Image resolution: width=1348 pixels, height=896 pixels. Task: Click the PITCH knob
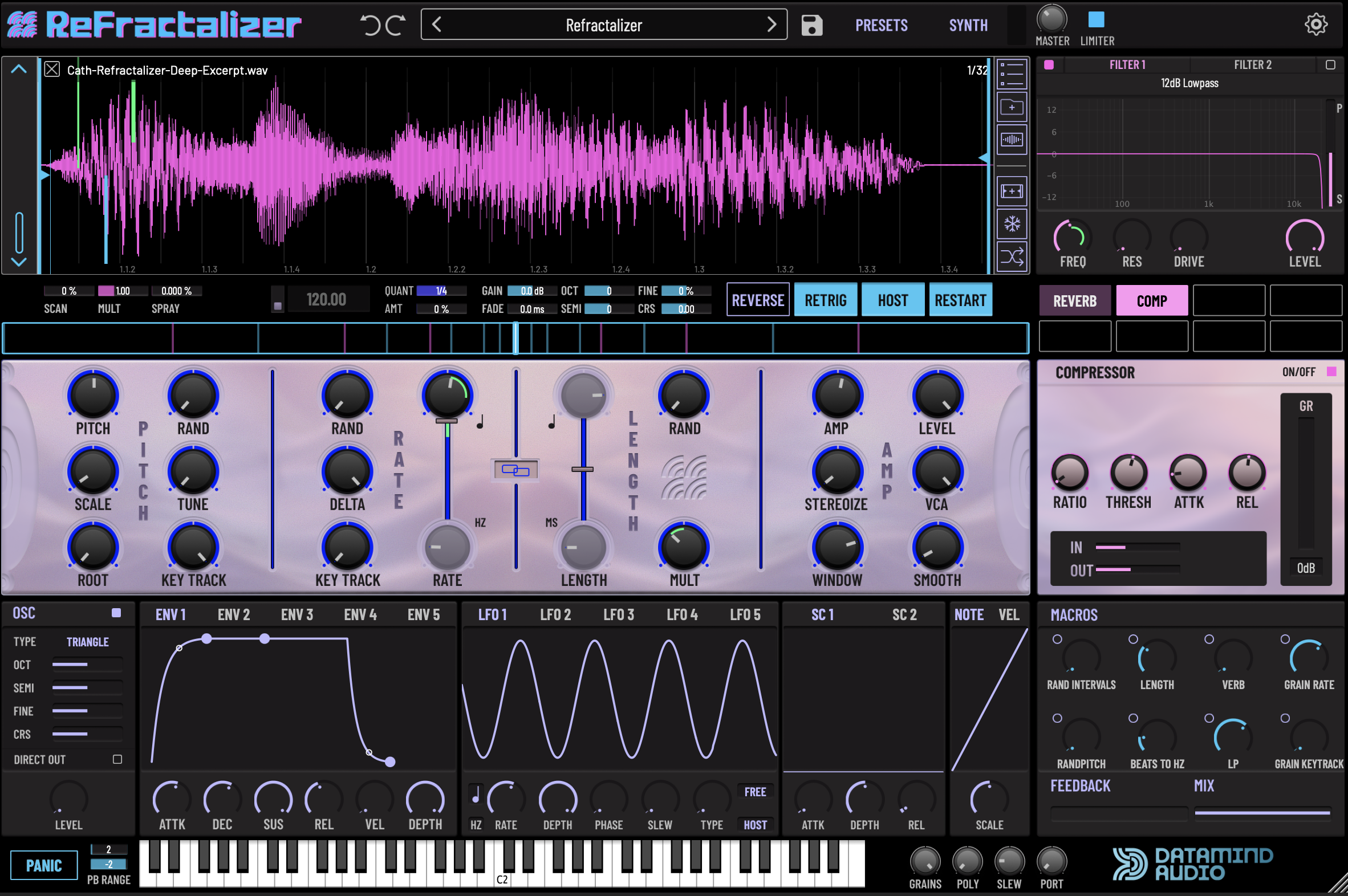click(x=93, y=395)
